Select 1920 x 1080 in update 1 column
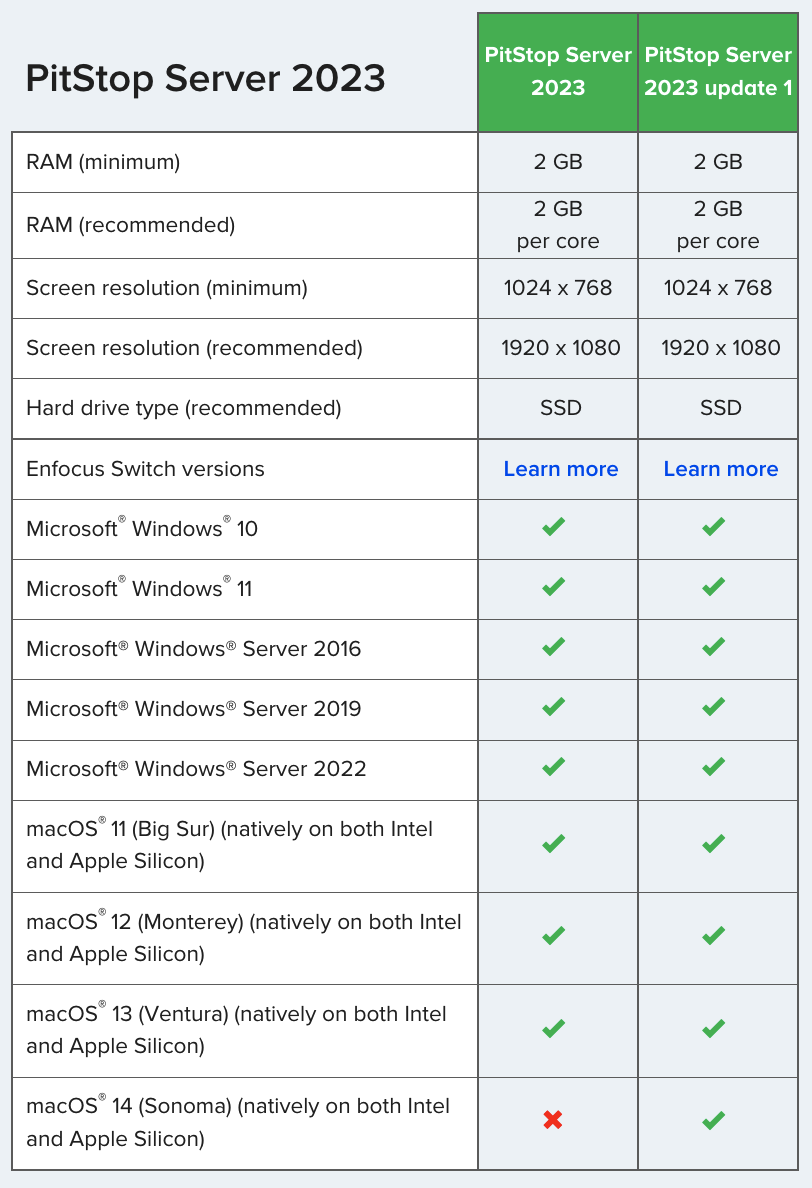This screenshot has height=1188, width=812. coord(720,348)
